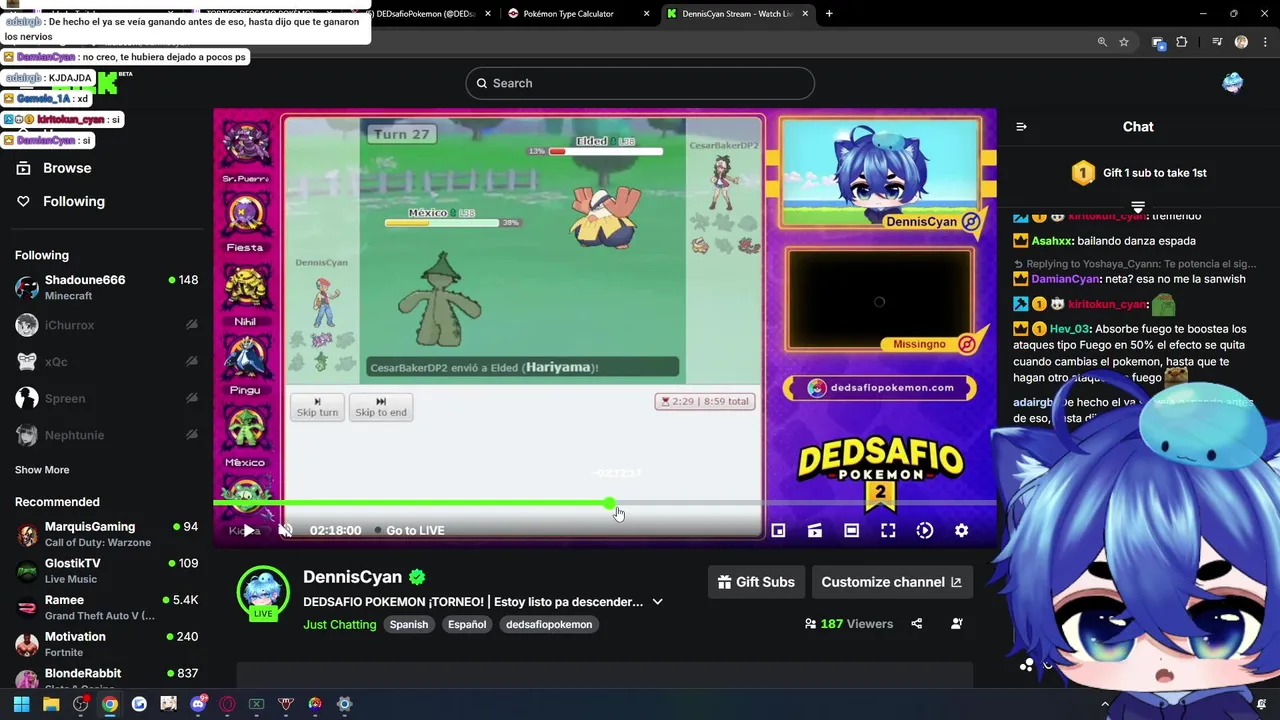Click the share stream icon
Viewport: 1280px width, 720px height.
(x=916, y=624)
